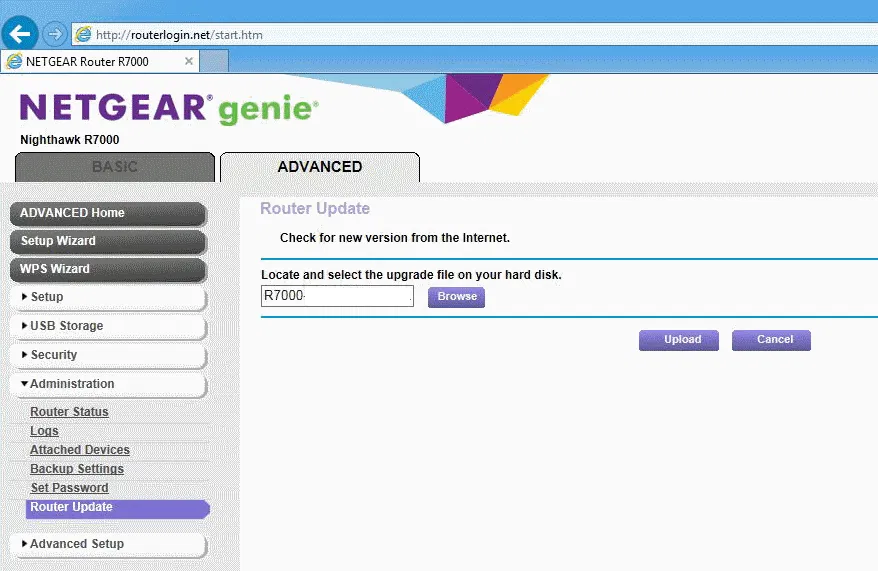
Task: Close the NETGEAR Router R7000 browser tab
Action: click(189, 61)
